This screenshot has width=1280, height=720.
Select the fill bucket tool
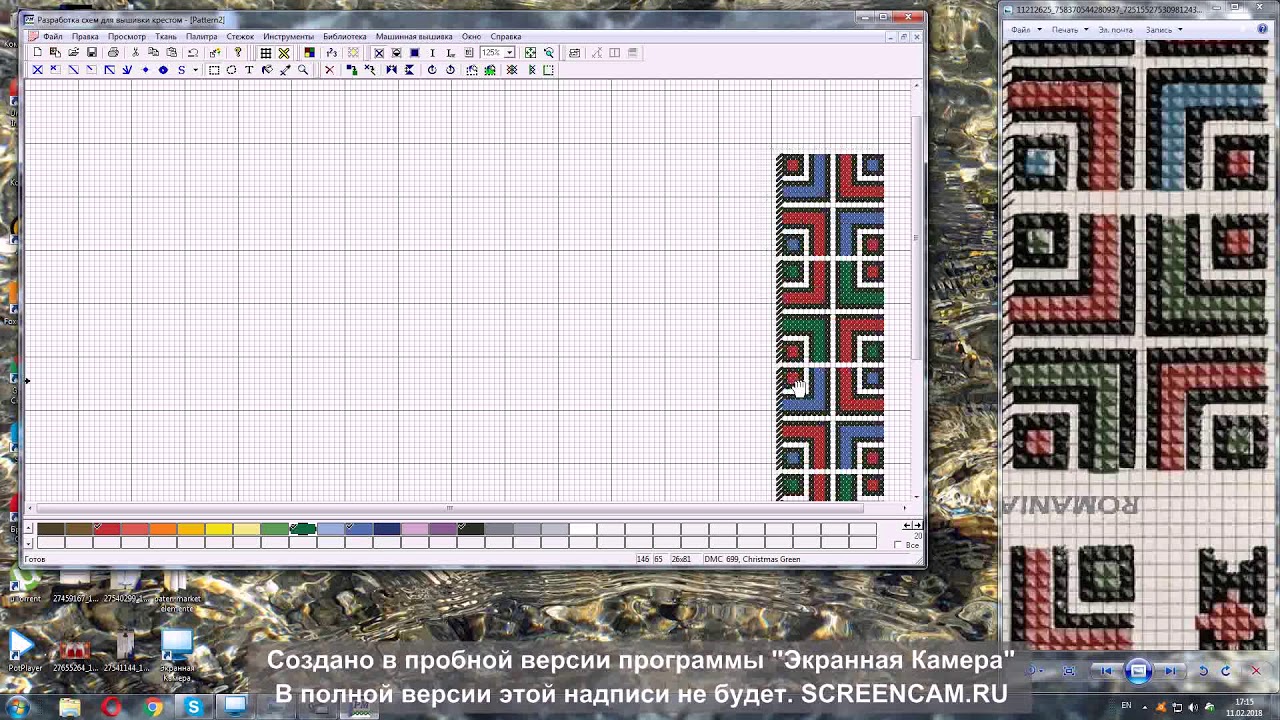(267, 70)
